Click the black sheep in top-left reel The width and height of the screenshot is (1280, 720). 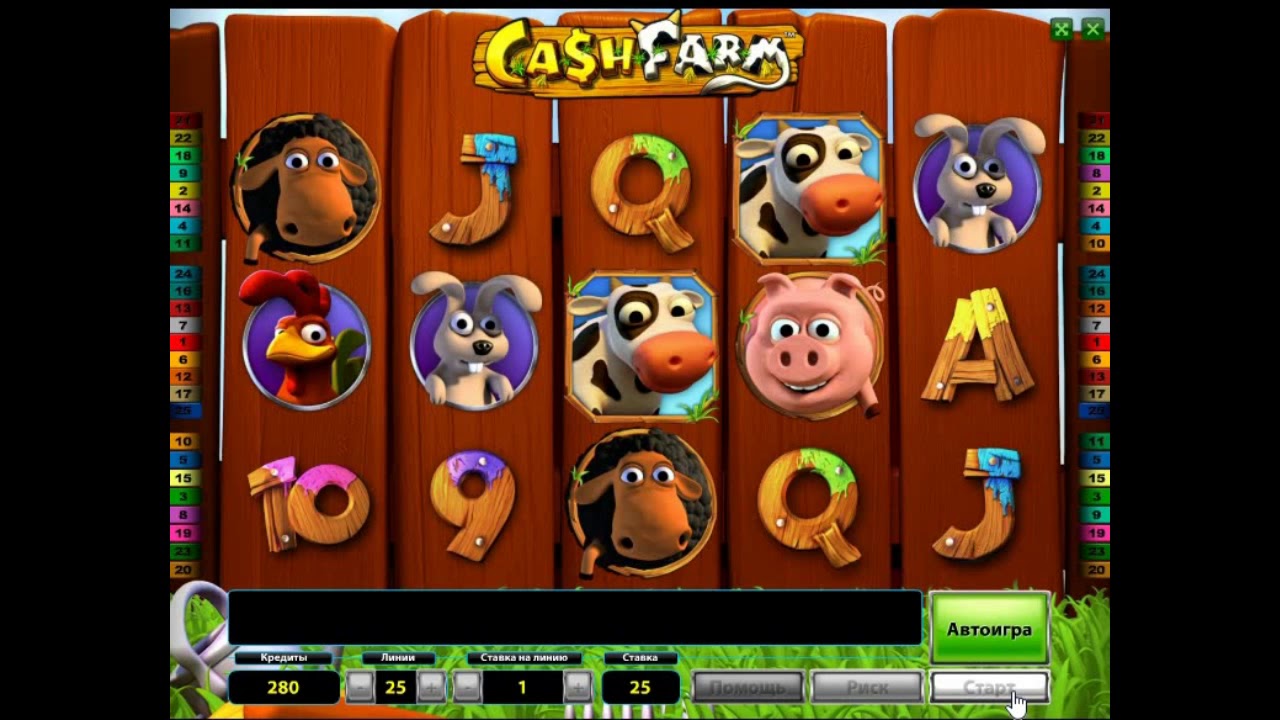click(306, 188)
